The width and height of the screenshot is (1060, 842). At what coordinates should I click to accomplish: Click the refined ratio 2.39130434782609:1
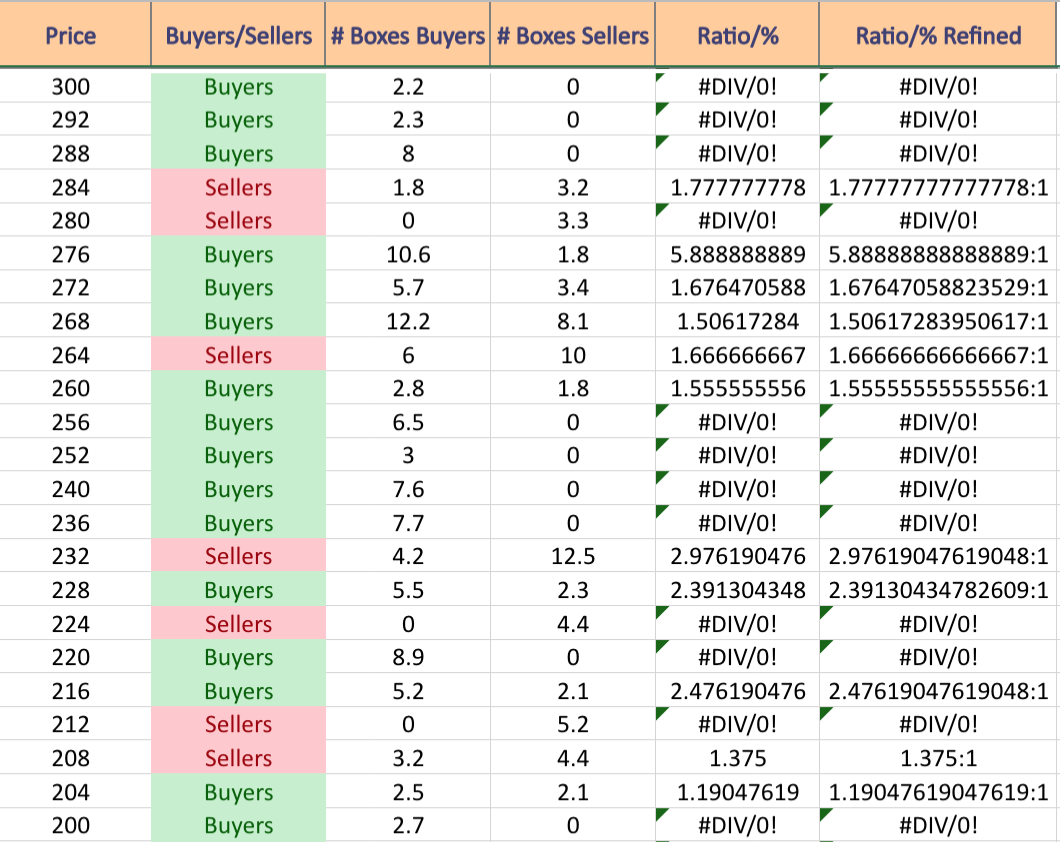pyautogui.click(x=938, y=590)
